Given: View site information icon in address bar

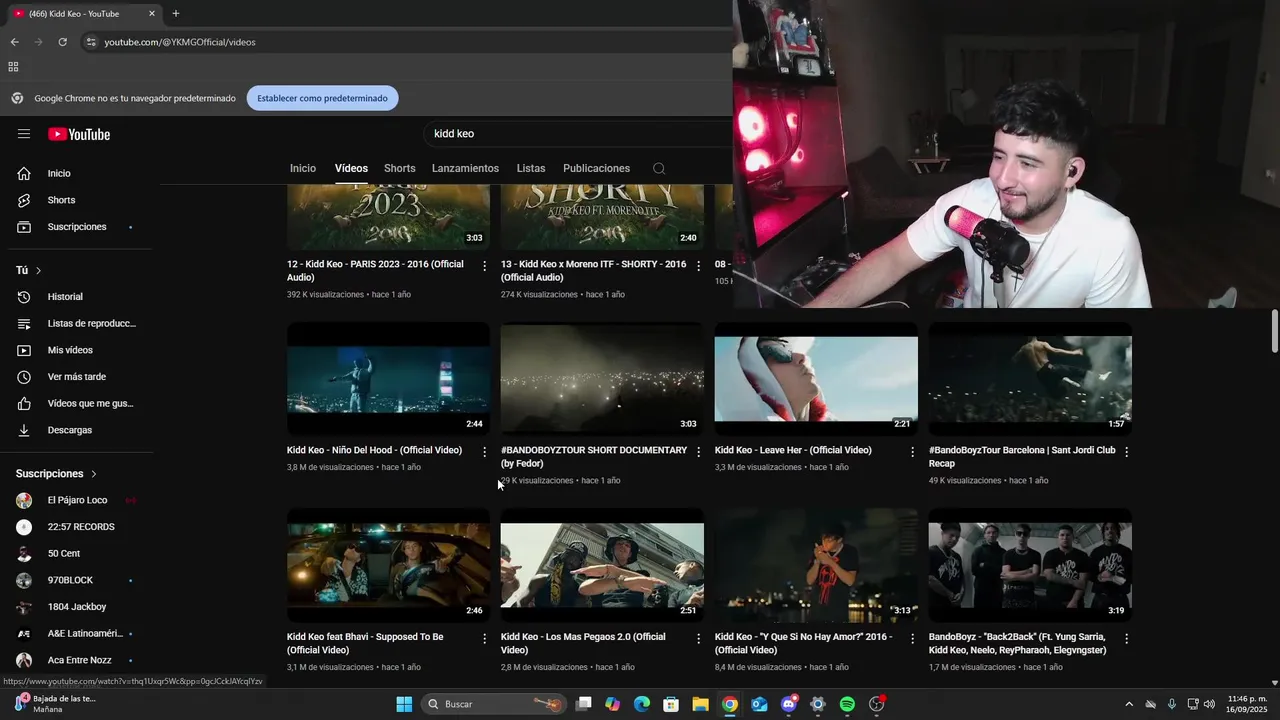Looking at the screenshot, I should (91, 42).
